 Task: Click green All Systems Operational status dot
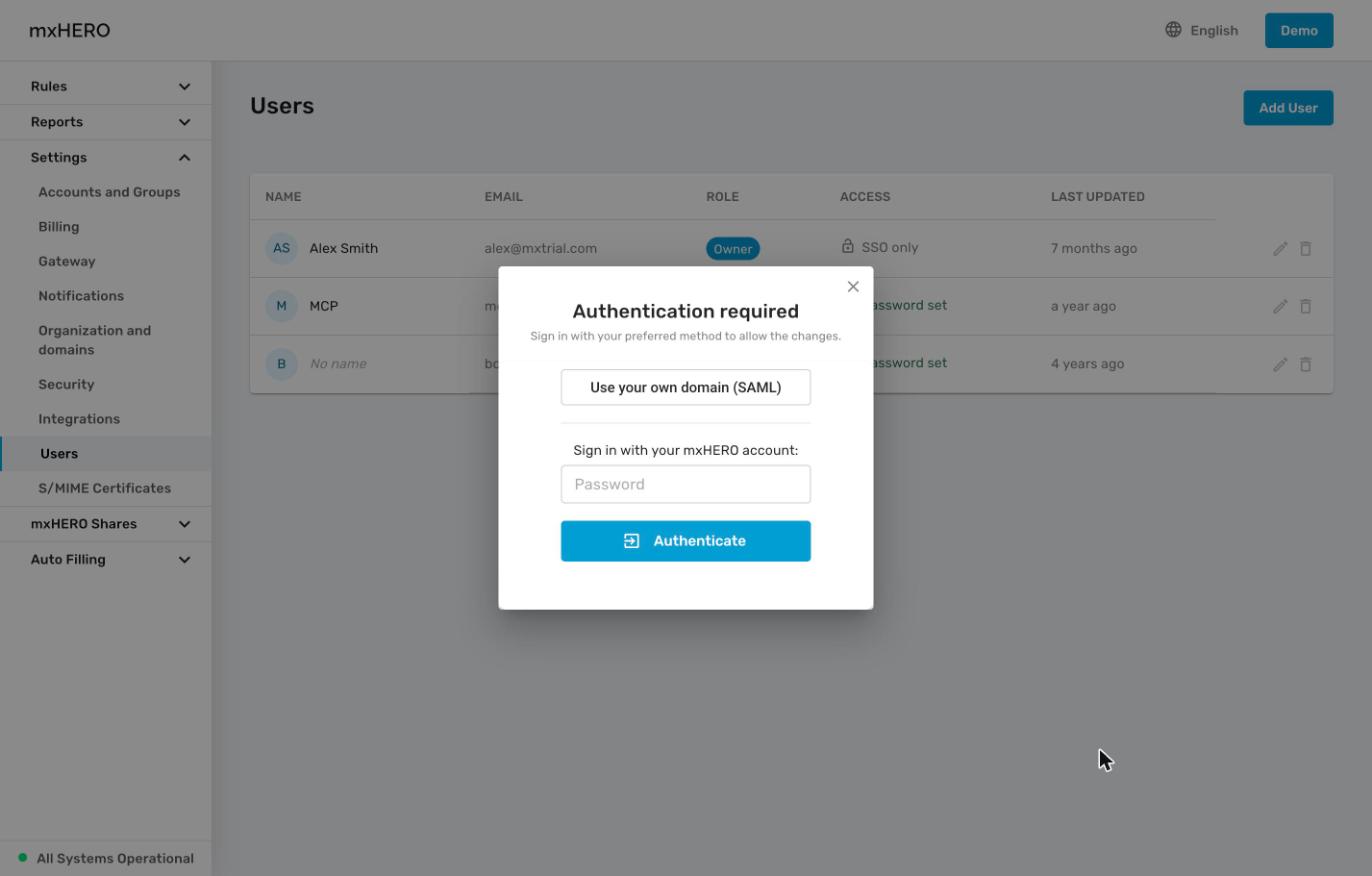coord(23,858)
